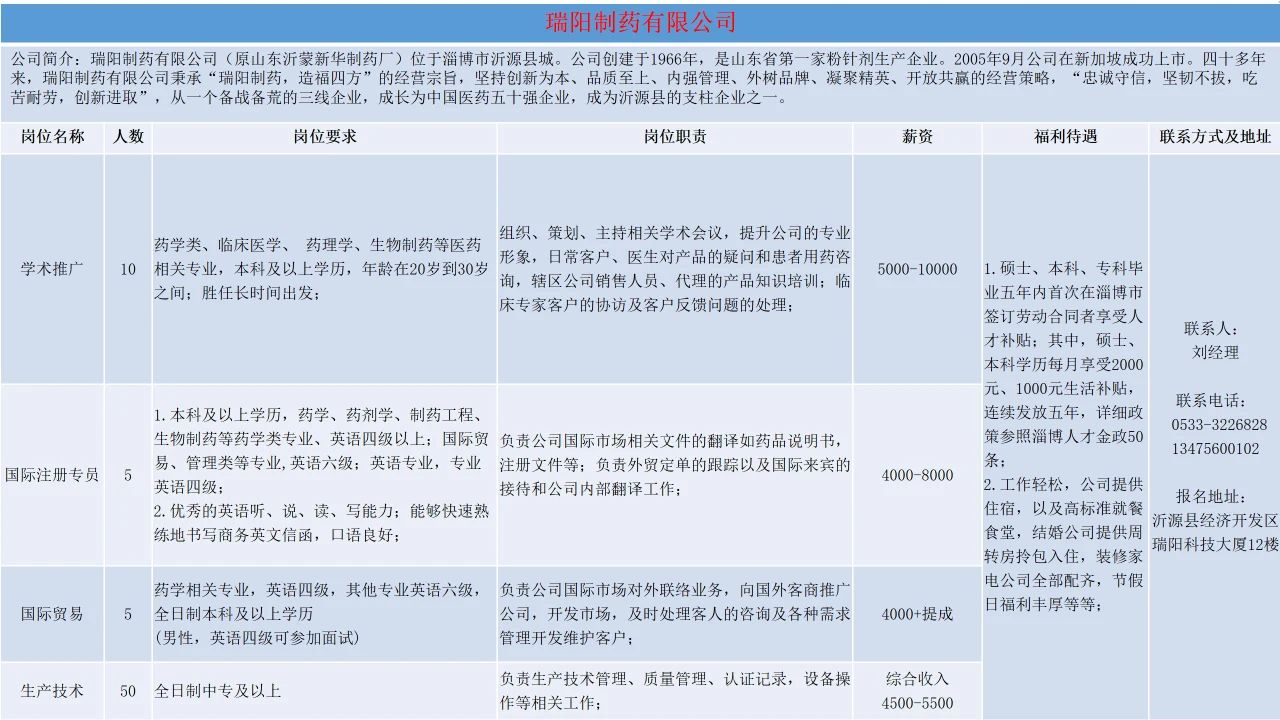Click salary 5000-10000 cell
1280x720 pixels.
[917, 269]
